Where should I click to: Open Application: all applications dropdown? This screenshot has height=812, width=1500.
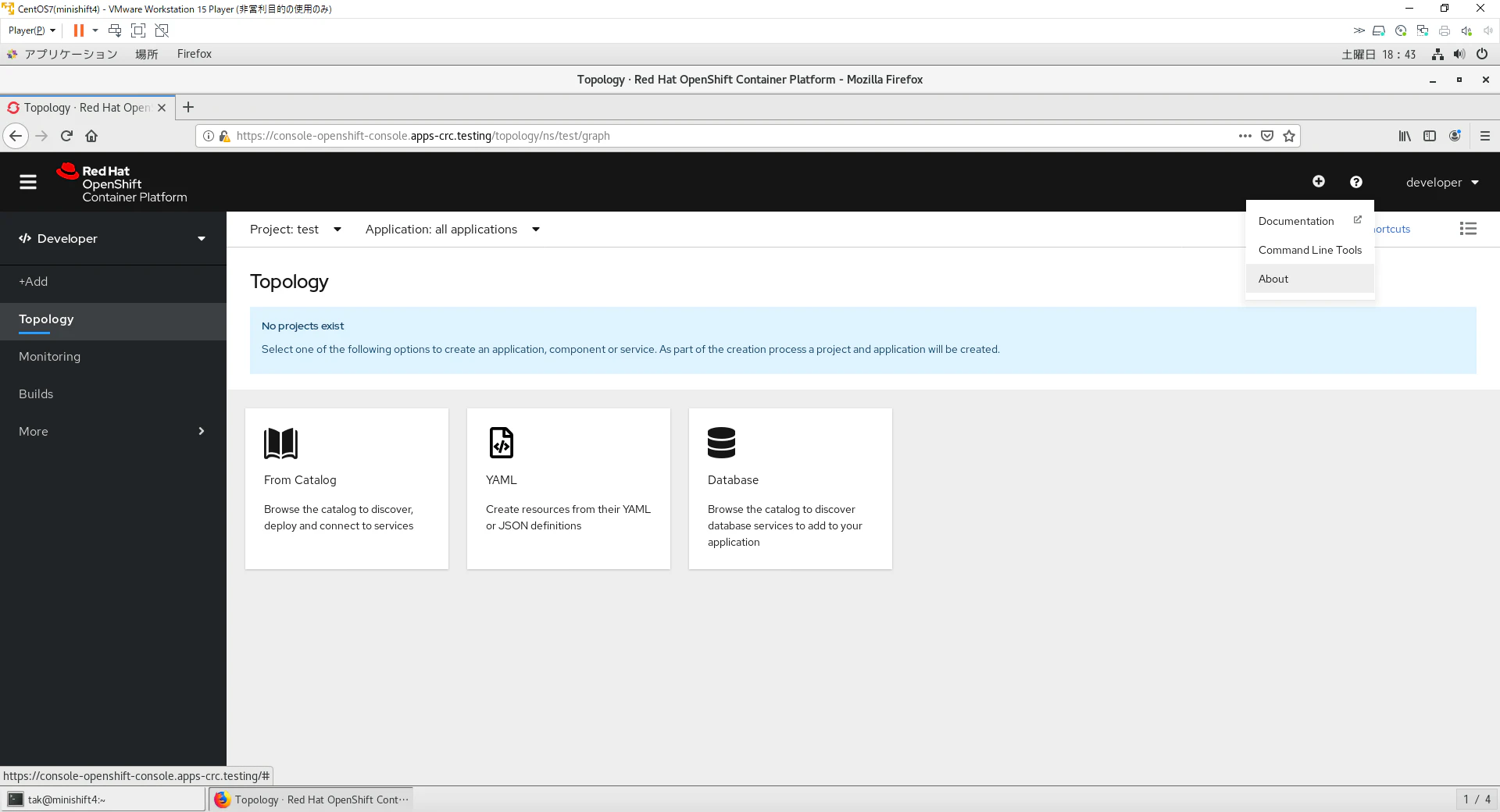[x=452, y=229]
